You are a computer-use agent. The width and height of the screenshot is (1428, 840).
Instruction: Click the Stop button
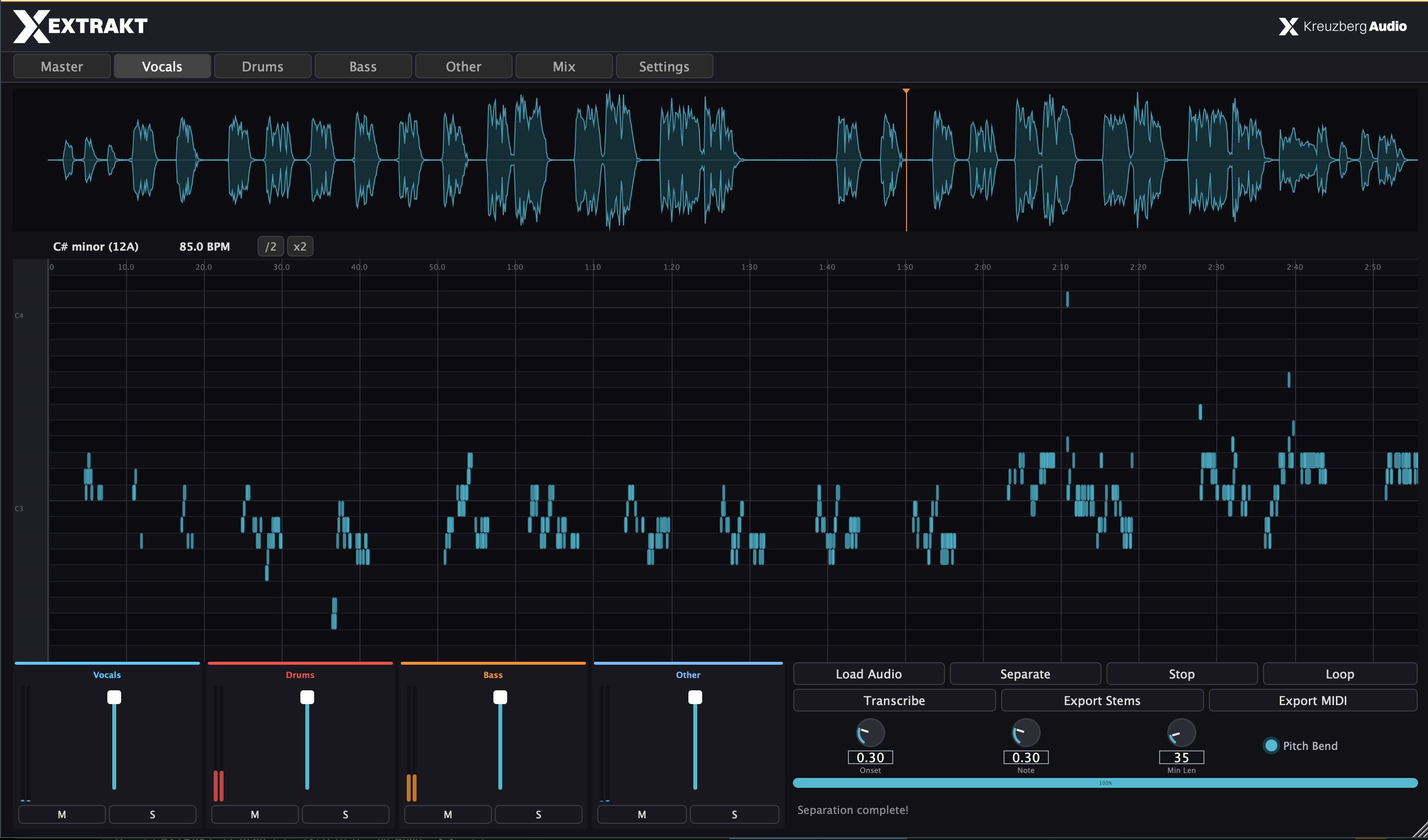(x=1181, y=674)
